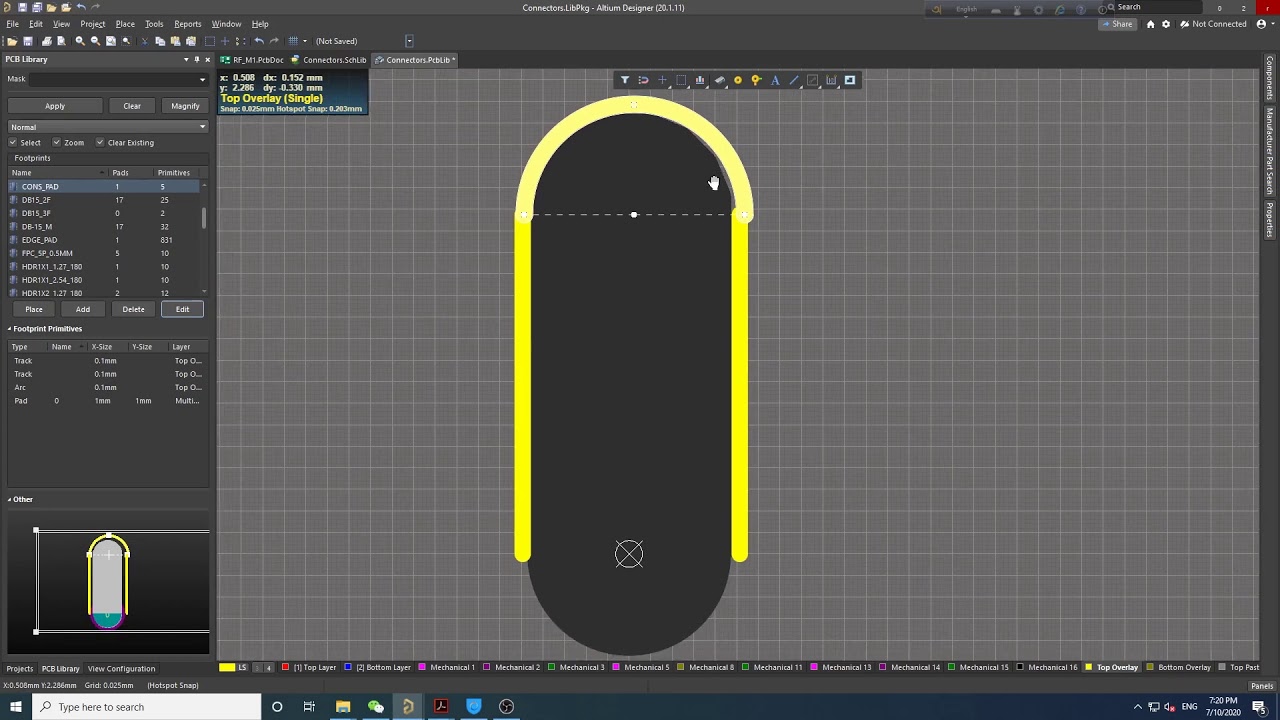Select the place line tool
Screen dimensions: 1280x720
[794, 80]
